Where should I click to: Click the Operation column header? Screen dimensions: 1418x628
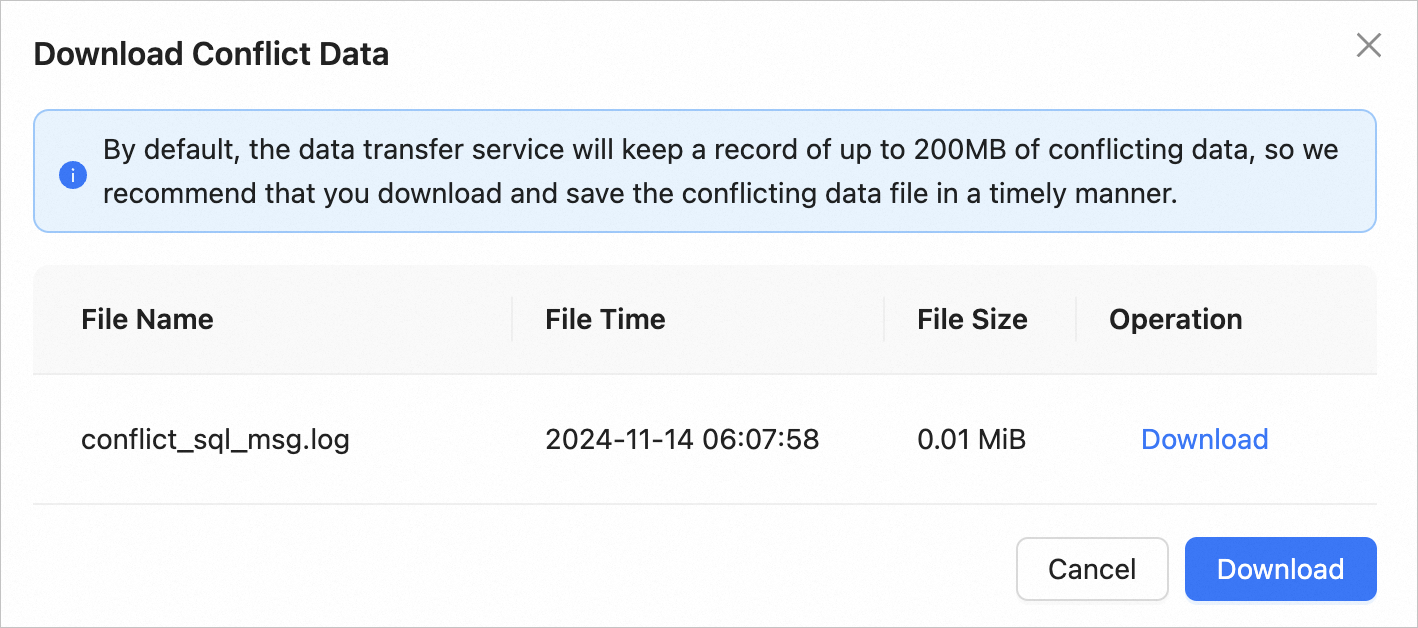tap(1175, 319)
